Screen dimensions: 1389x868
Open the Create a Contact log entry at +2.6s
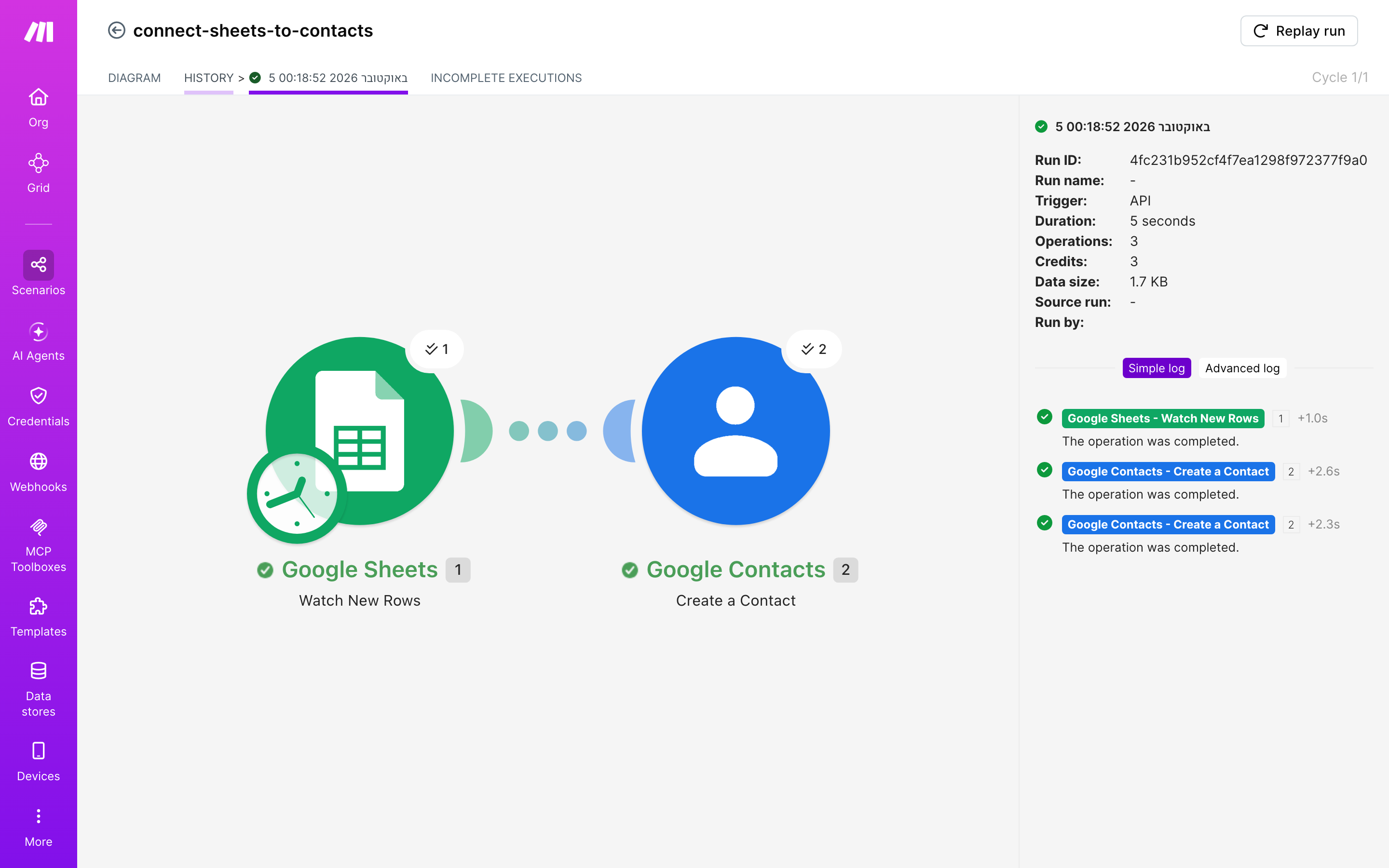(1168, 471)
